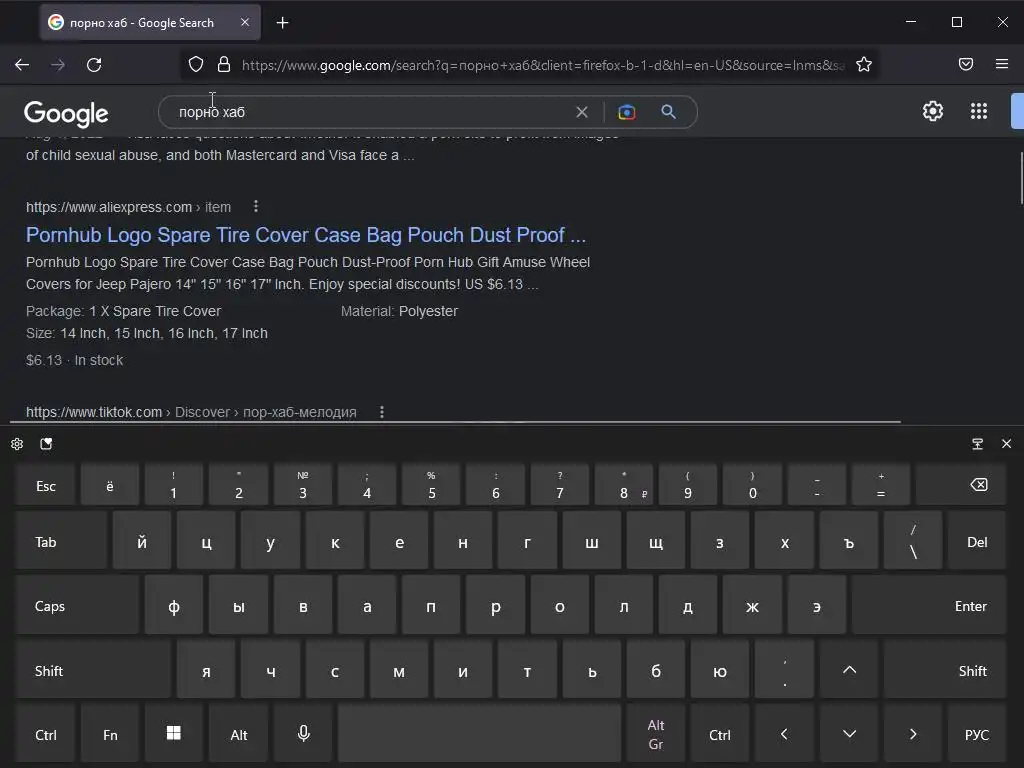
Task: Tap the right arrow key
Action: (913, 733)
